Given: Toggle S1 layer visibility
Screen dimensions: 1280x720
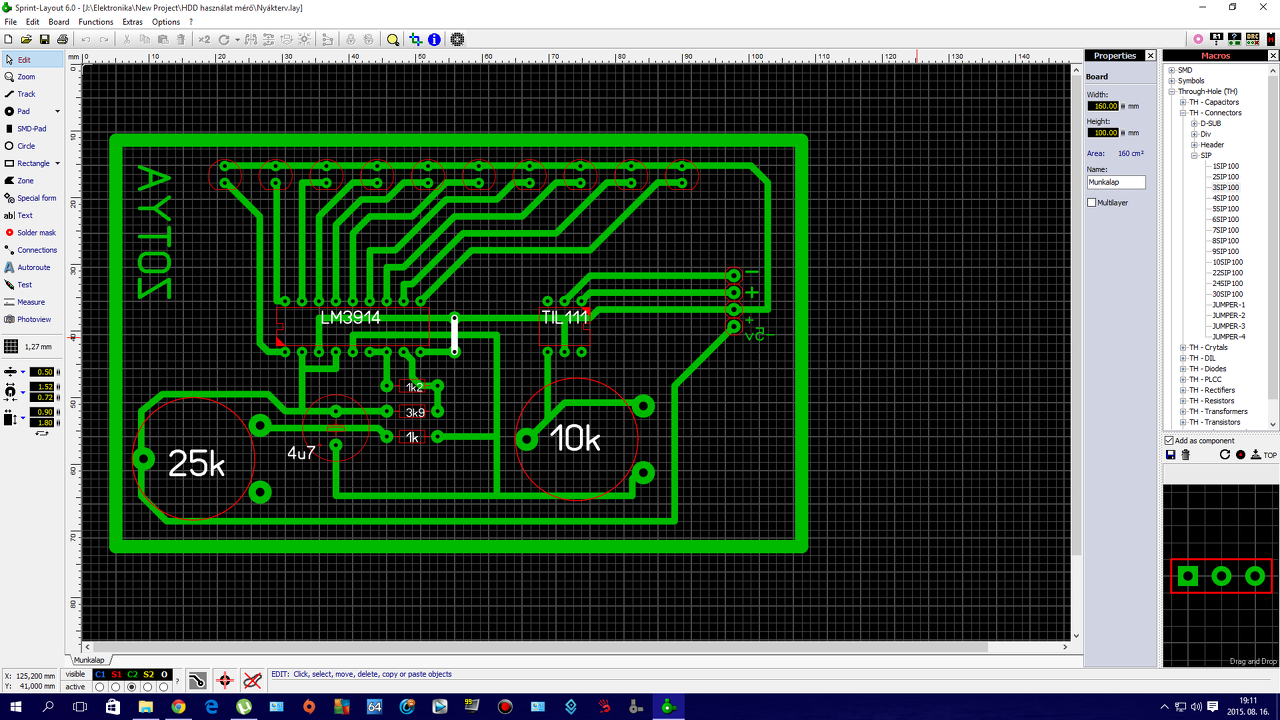Looking at the screenshot, I should click(x=116, y=674).
